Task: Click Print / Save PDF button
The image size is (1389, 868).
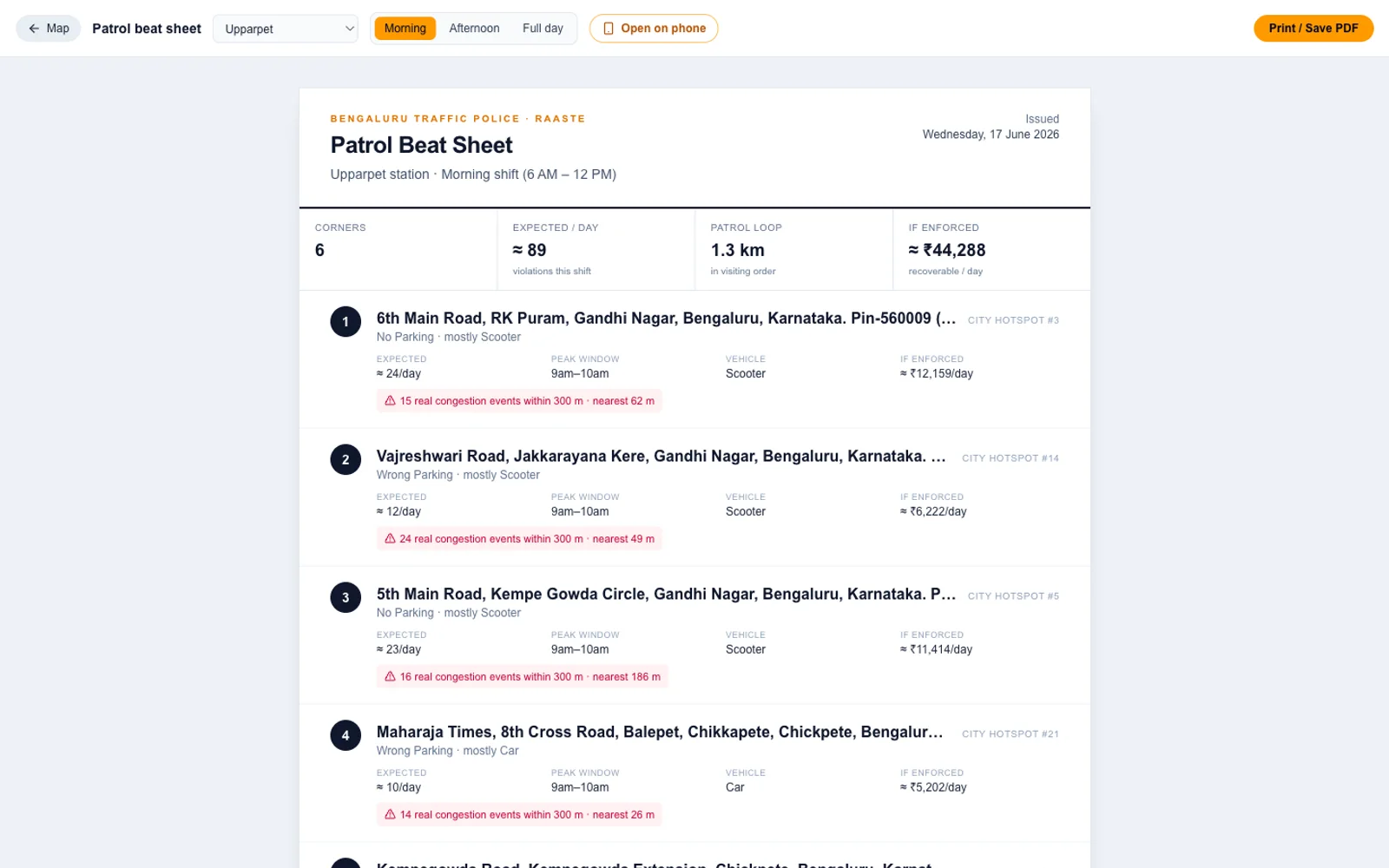Action: point(1313,29)
